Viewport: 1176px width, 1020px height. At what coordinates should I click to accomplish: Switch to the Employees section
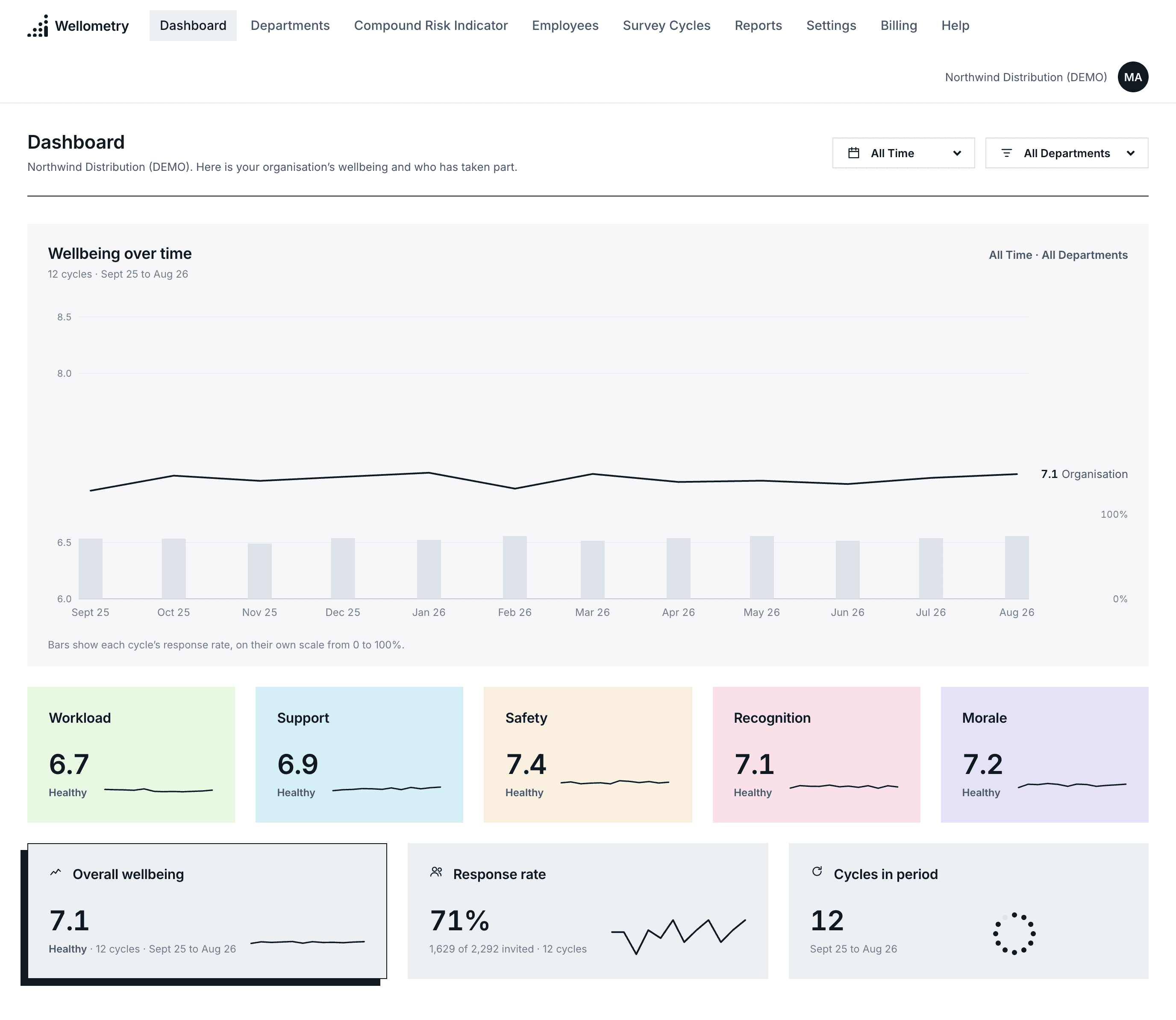(x=565, y=26)
